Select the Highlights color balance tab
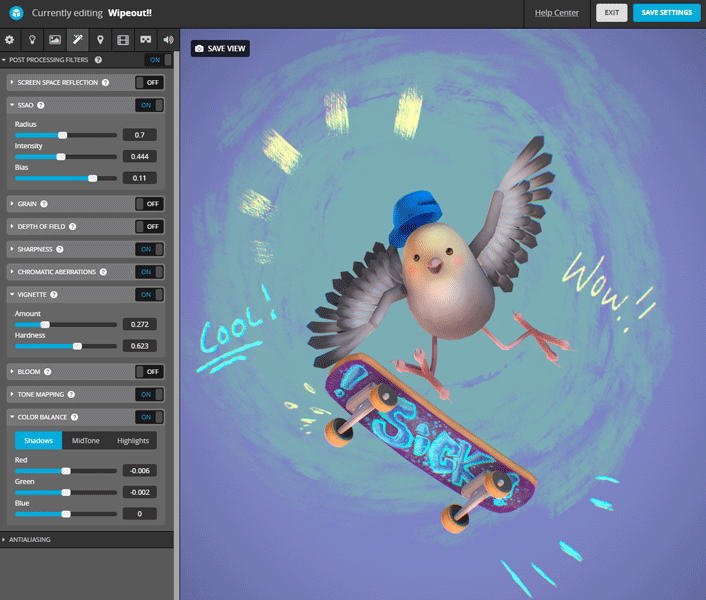The width and height of the screenshot is (706, 600). [133, 441]
